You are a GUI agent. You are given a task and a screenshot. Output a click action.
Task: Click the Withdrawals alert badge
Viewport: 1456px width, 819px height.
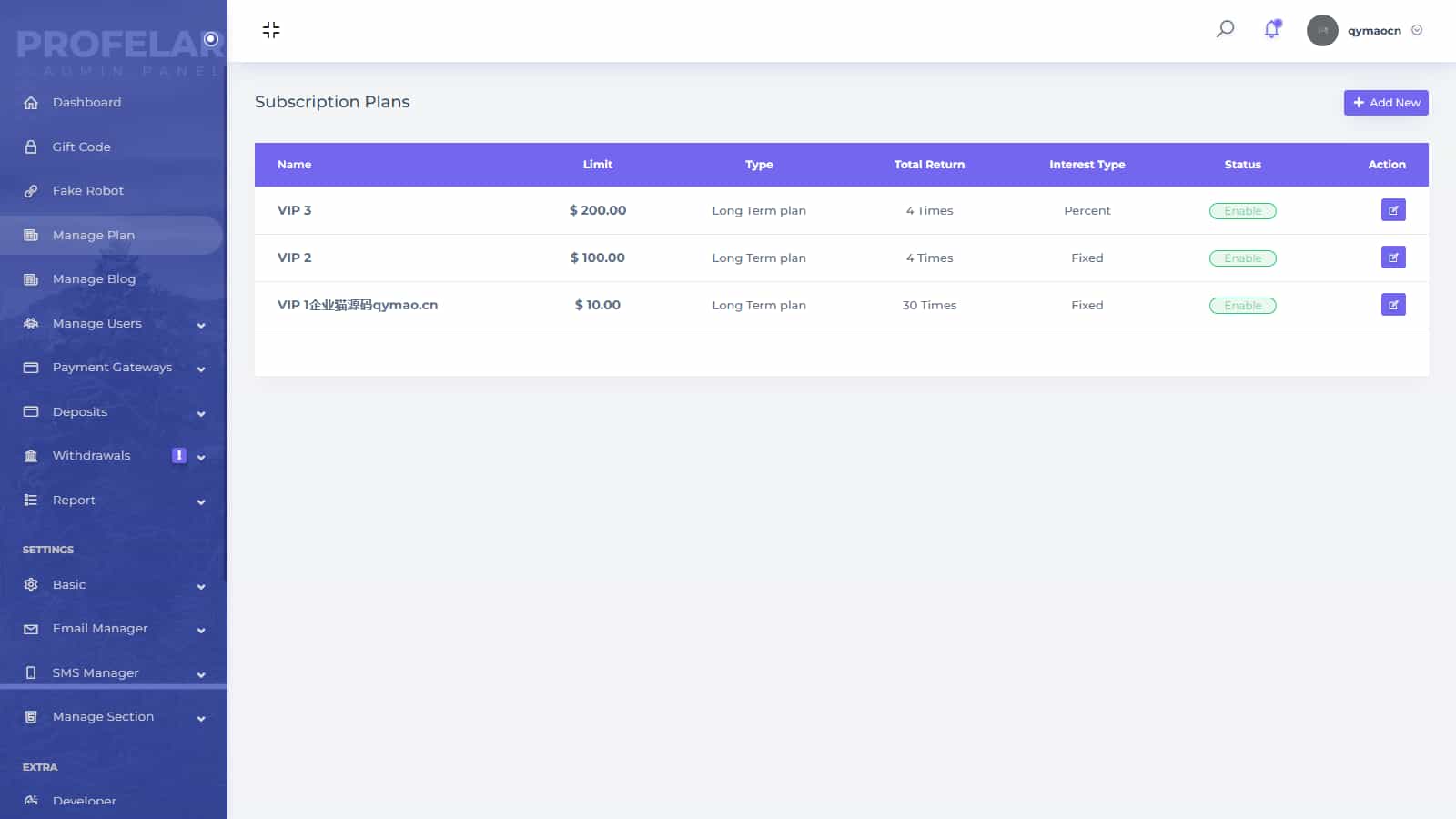[x=179, y=455]
